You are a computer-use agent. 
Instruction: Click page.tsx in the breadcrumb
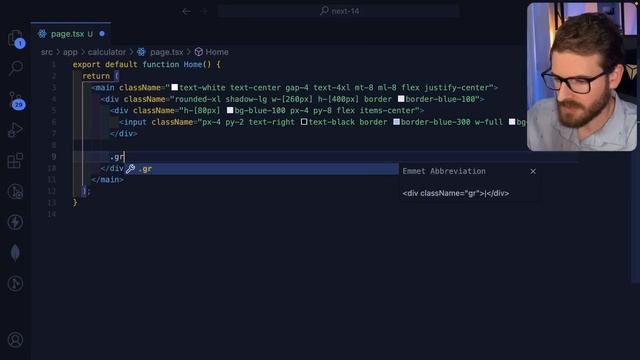[x=167, y=52]
